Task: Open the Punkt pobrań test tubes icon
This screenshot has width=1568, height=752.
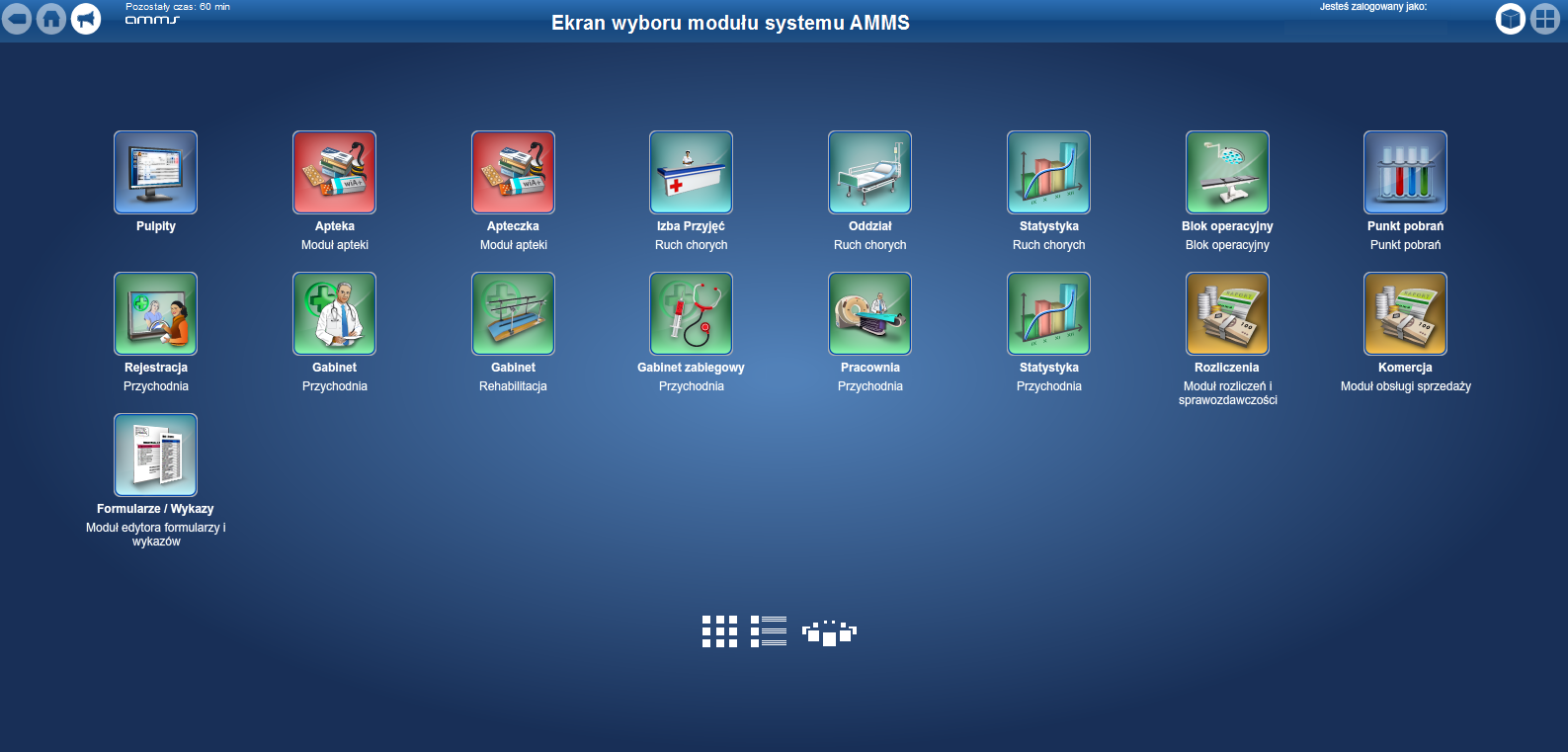Action: coord(1405,172)
